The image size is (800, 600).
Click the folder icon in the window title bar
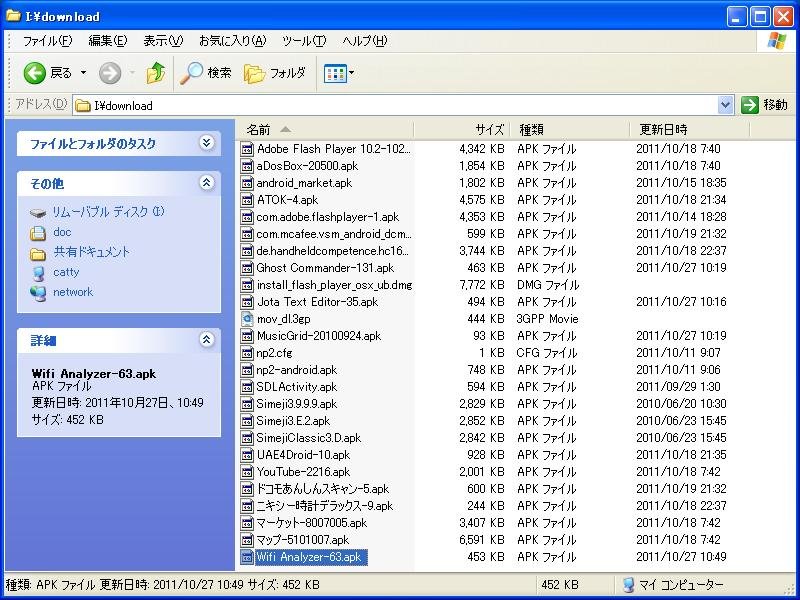[13, 16]
